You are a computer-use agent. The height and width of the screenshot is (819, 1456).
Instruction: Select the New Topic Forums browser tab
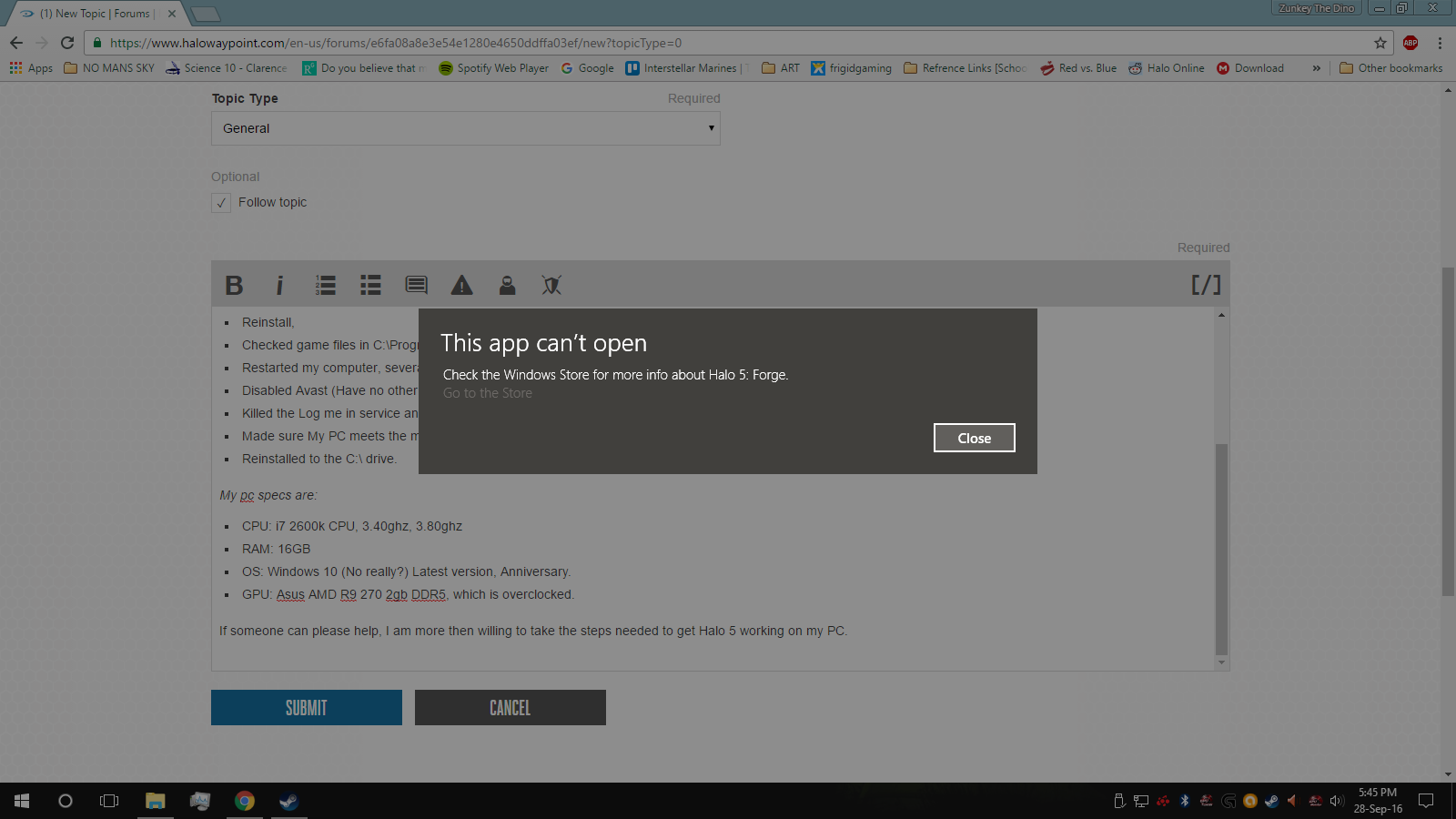pyautogui.click(x=95, y=14)
